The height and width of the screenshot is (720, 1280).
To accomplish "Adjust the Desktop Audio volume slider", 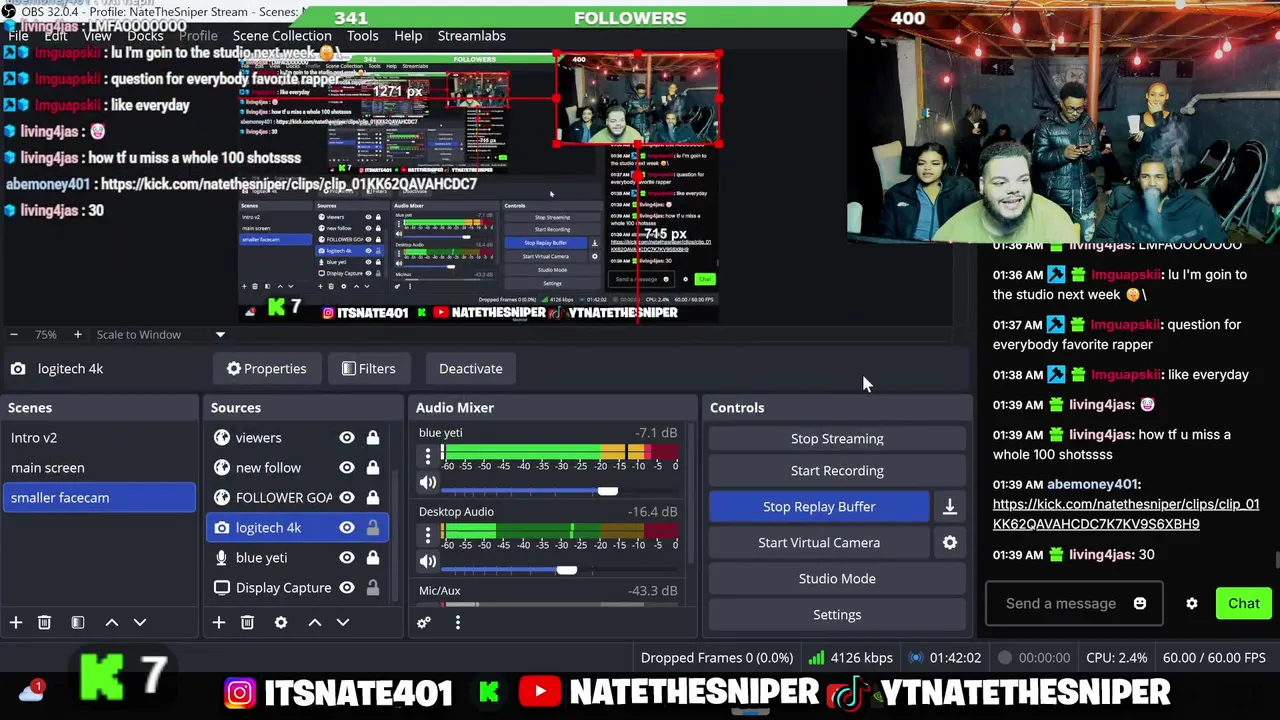I will point(566,570).
